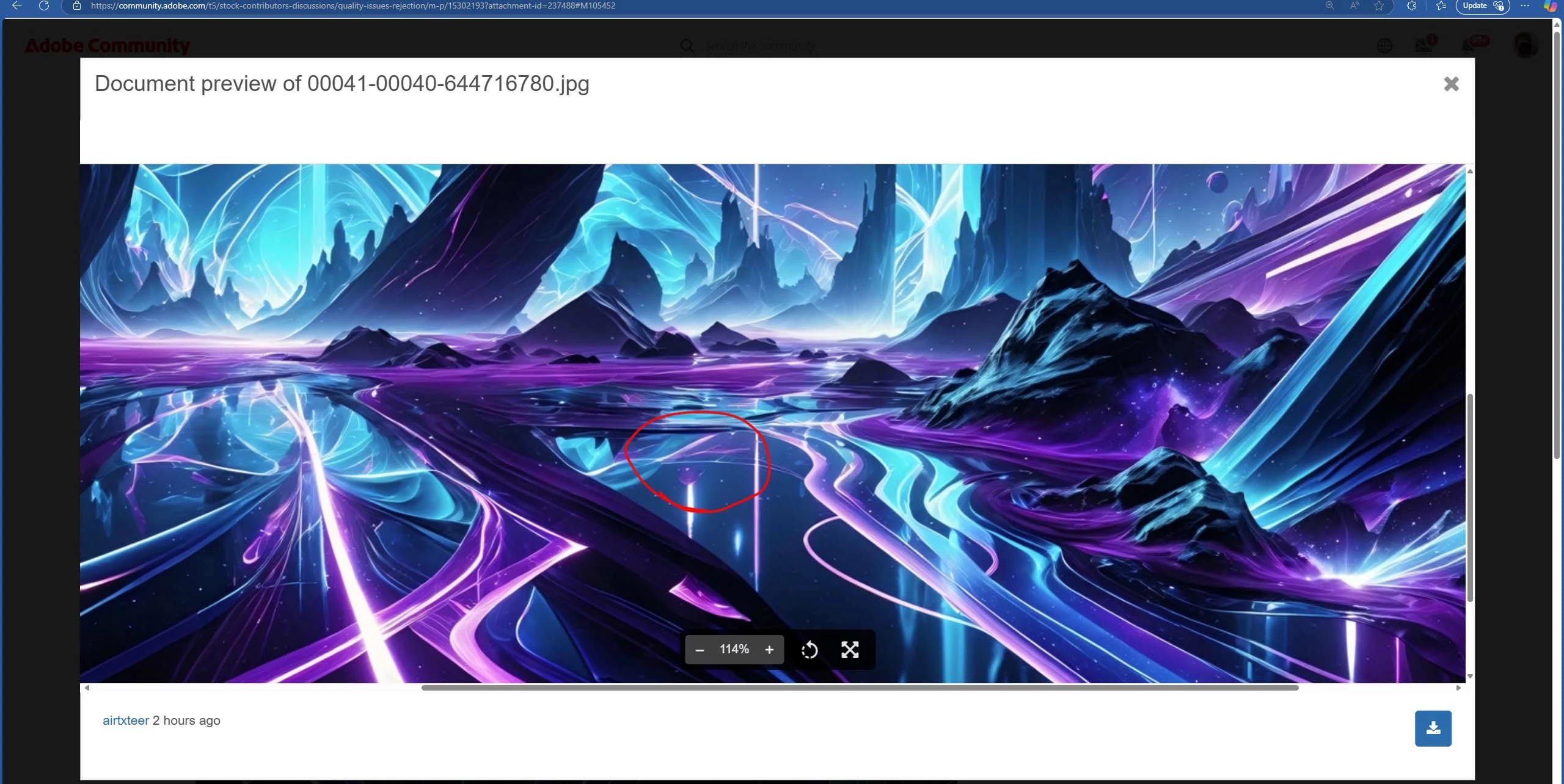The width and height of the screenshot is (1564, 784).
Task: Close the document preview dialog
Action: [x=1451, y=84]
